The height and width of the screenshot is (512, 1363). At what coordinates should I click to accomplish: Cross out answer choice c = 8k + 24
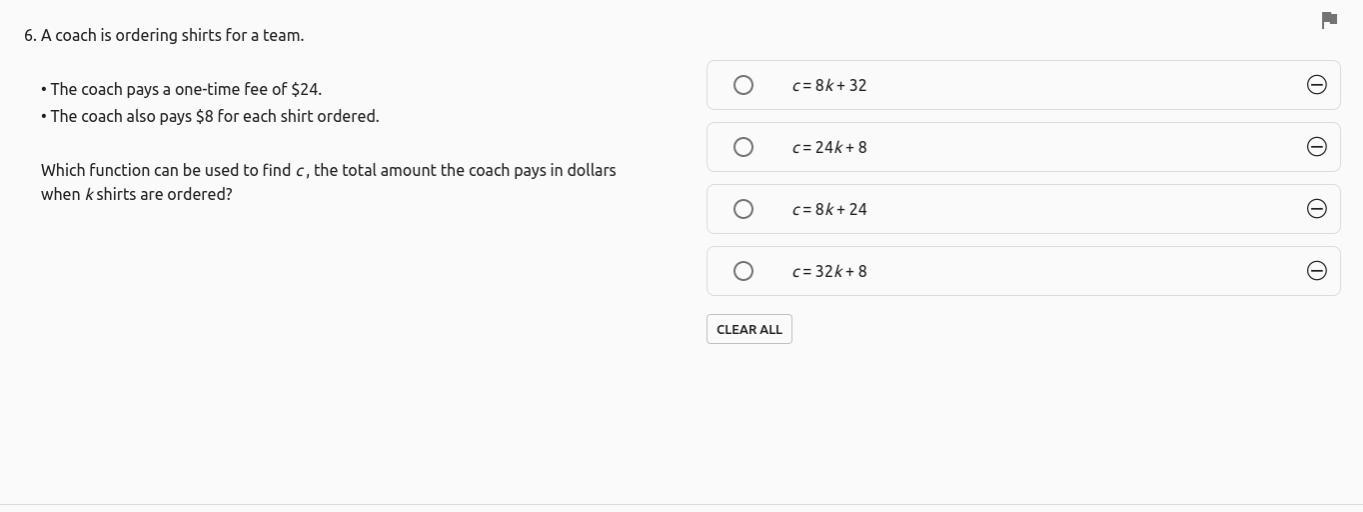(x=1316, y=209)
